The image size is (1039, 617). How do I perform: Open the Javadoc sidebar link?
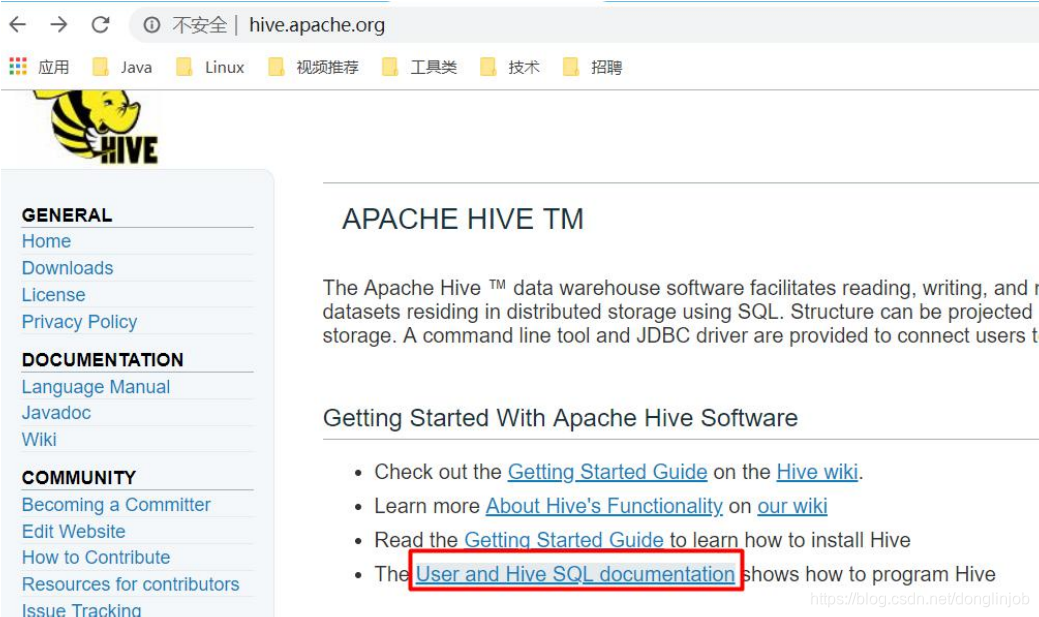coord(56,413)
